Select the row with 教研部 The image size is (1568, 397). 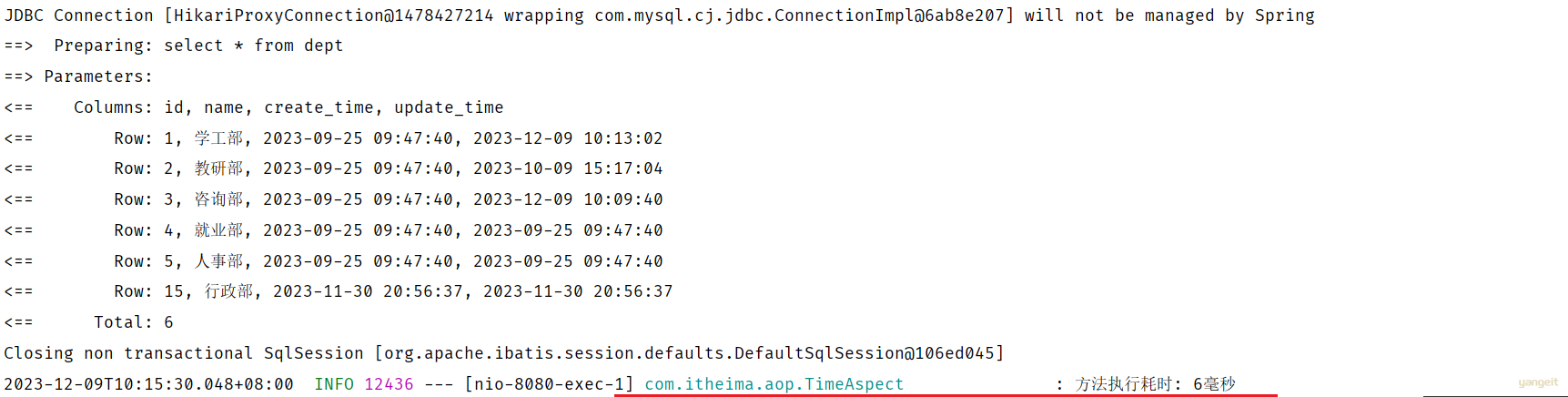click(334, 168)
